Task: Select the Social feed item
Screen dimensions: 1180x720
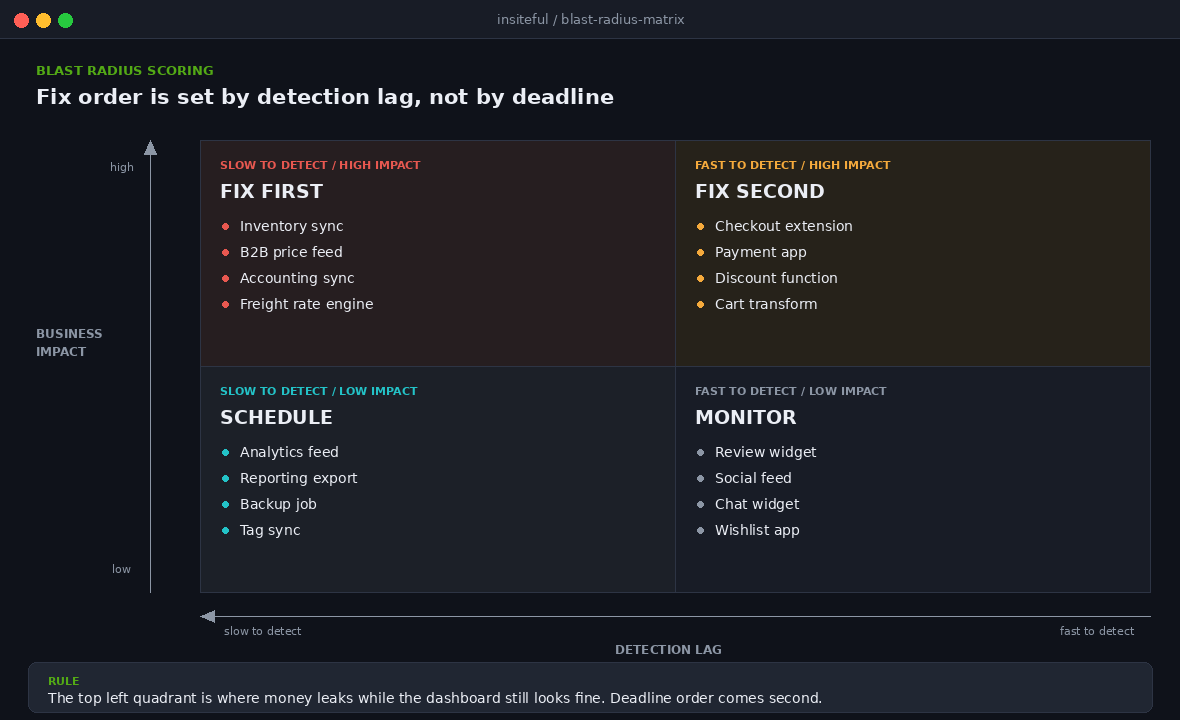Action: coord(753,478)
